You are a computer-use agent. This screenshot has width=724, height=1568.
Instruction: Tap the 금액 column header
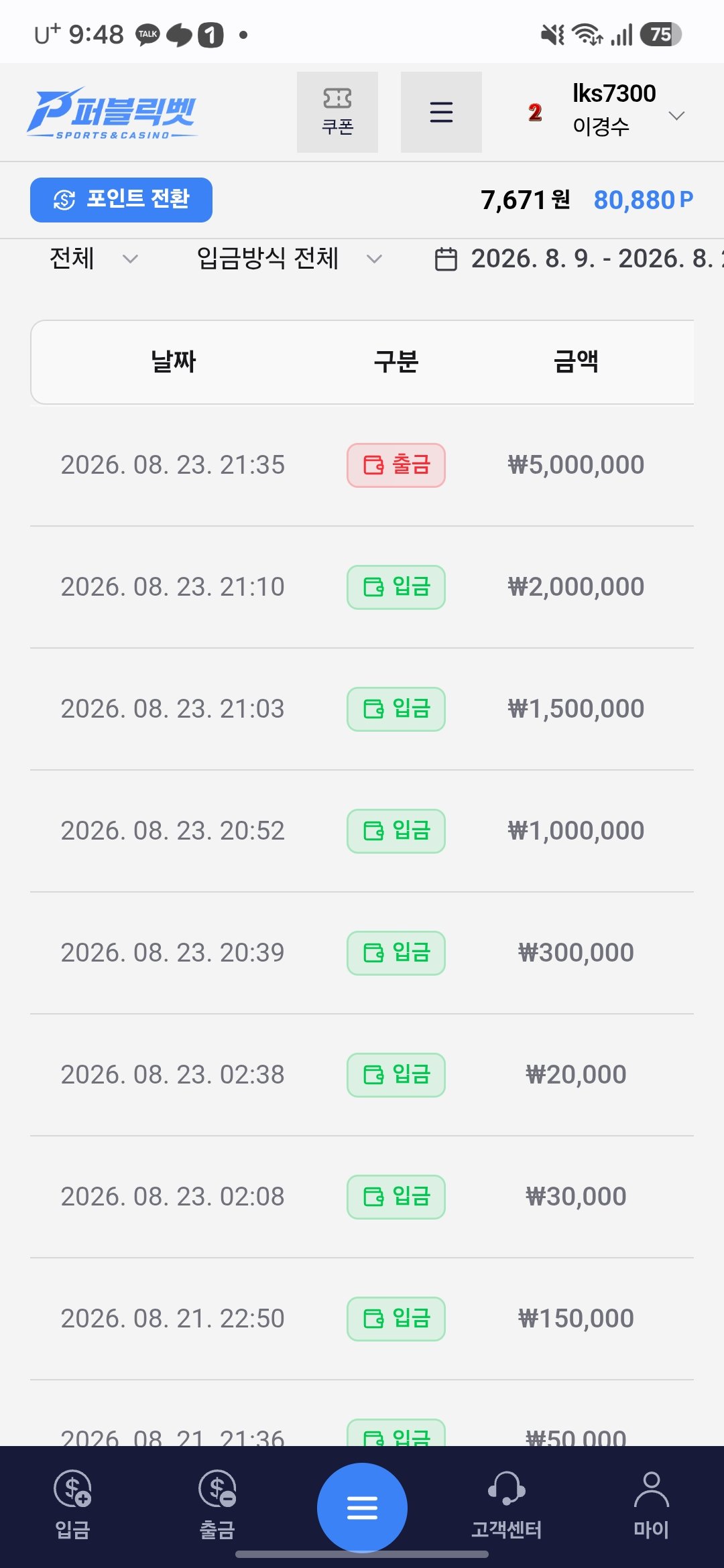[x=576, y=362]
